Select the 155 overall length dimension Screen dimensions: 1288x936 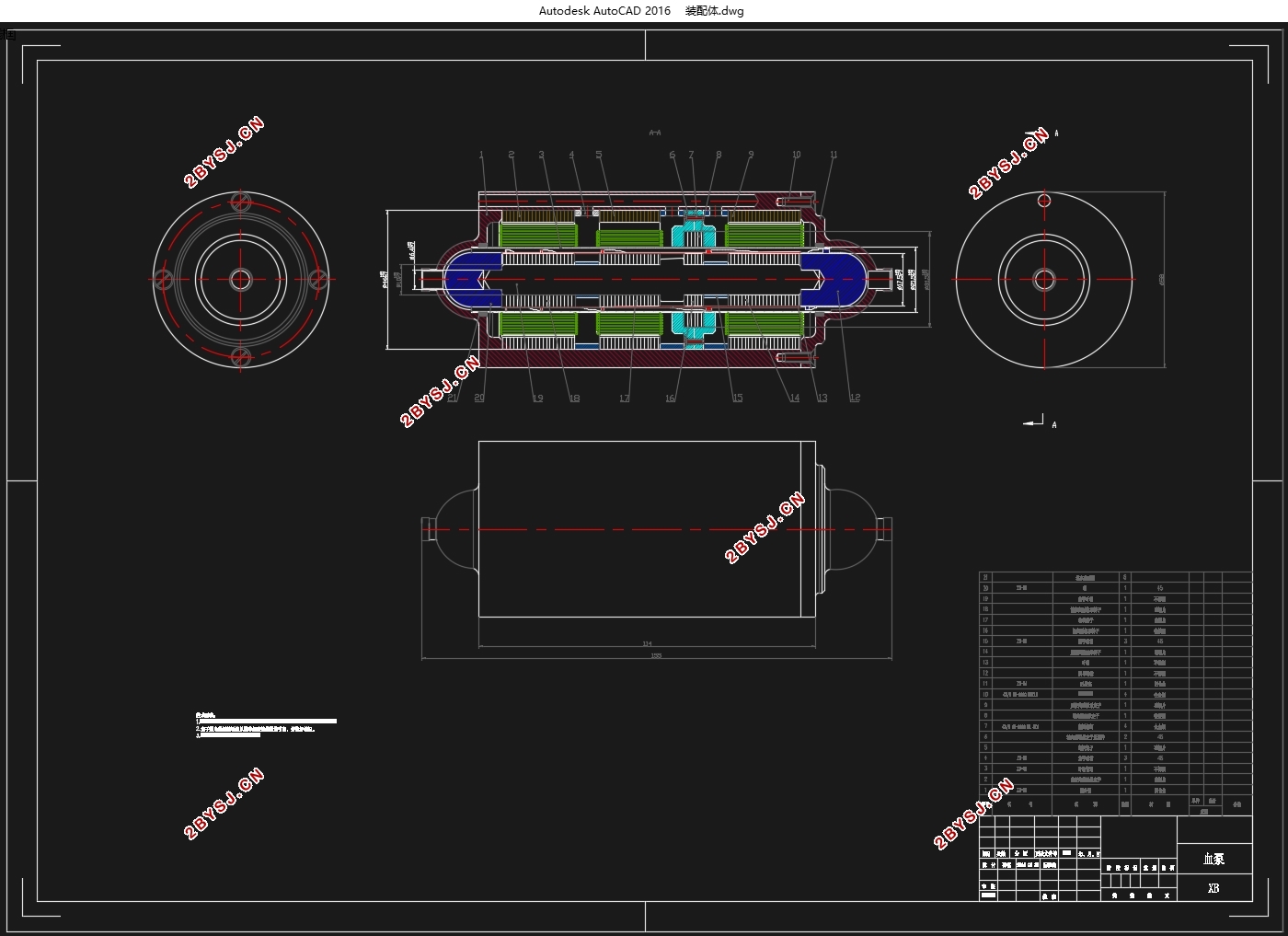point(656,655)
